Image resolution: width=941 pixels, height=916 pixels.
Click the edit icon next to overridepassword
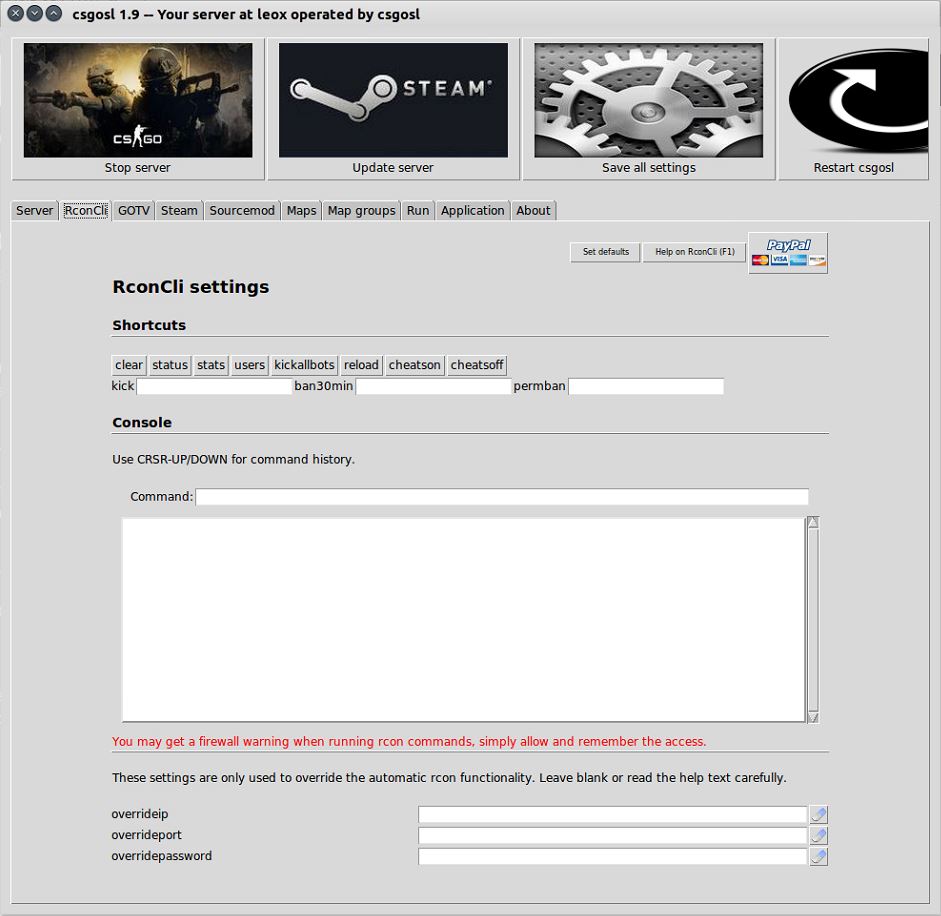pyautogui.click(x=819, y=857)
